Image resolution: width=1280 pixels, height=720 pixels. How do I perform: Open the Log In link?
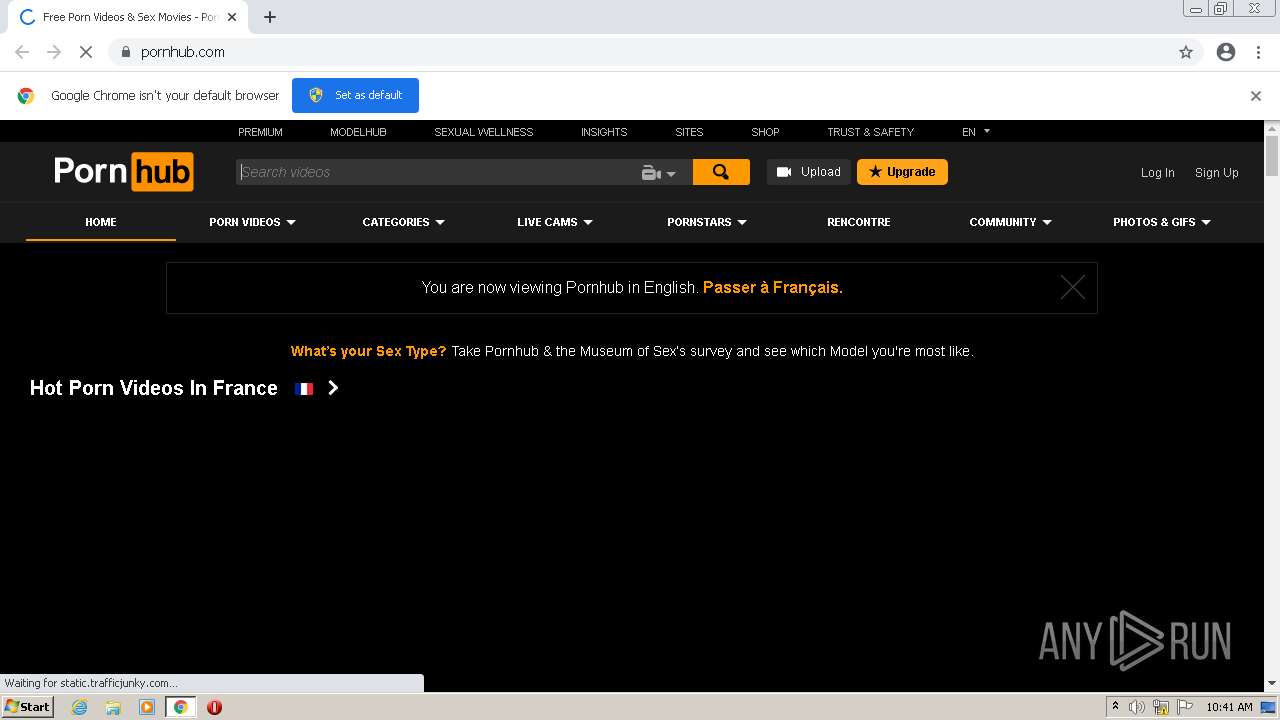(1158, 173)
